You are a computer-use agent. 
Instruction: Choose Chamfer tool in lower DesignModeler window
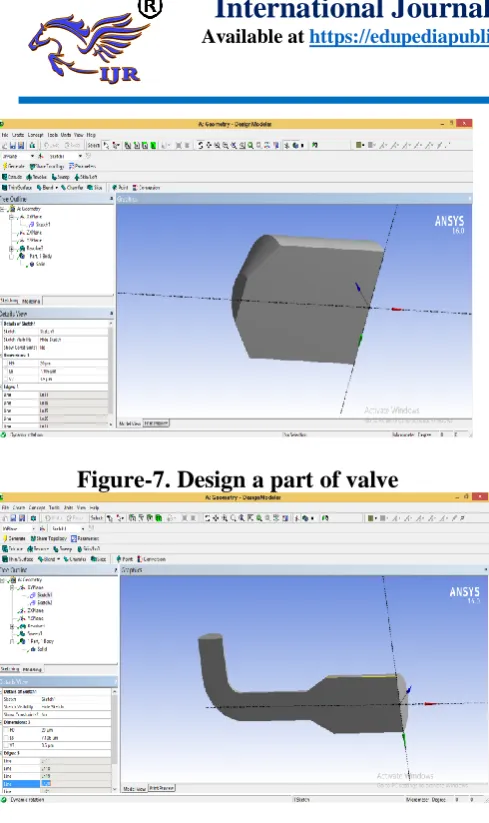point(75,559)
